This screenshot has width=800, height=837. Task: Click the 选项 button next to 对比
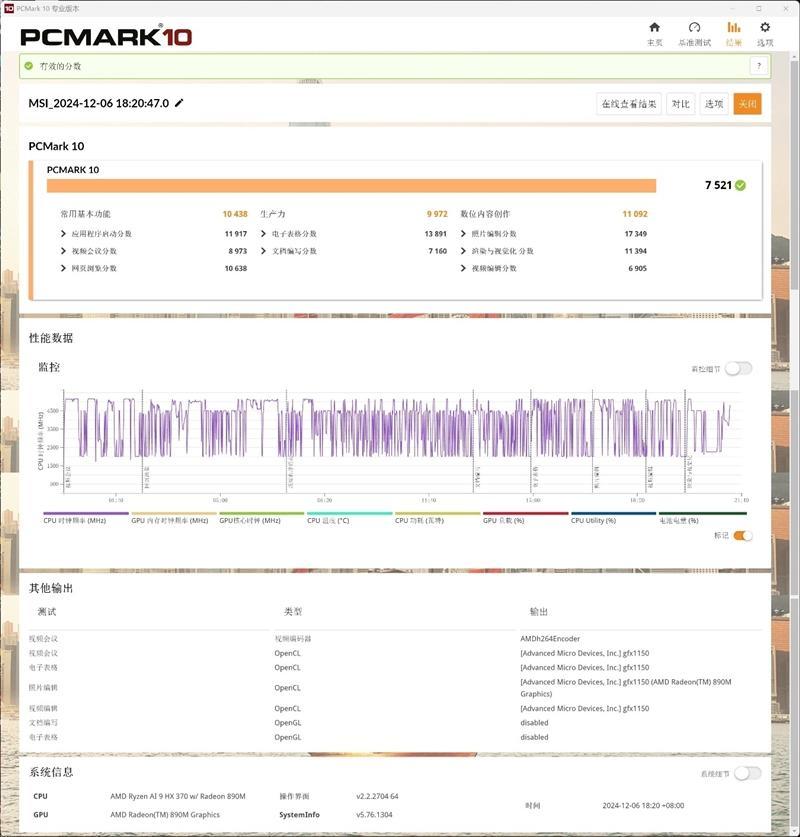[x=713, y=104]
